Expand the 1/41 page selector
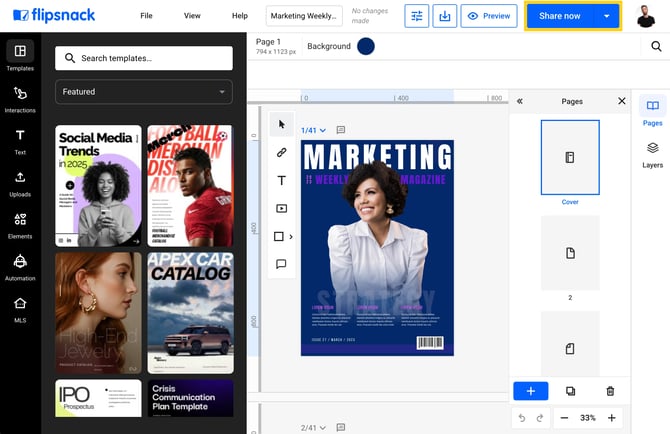The width and height of the screenshot is (670, 434). 314,130
